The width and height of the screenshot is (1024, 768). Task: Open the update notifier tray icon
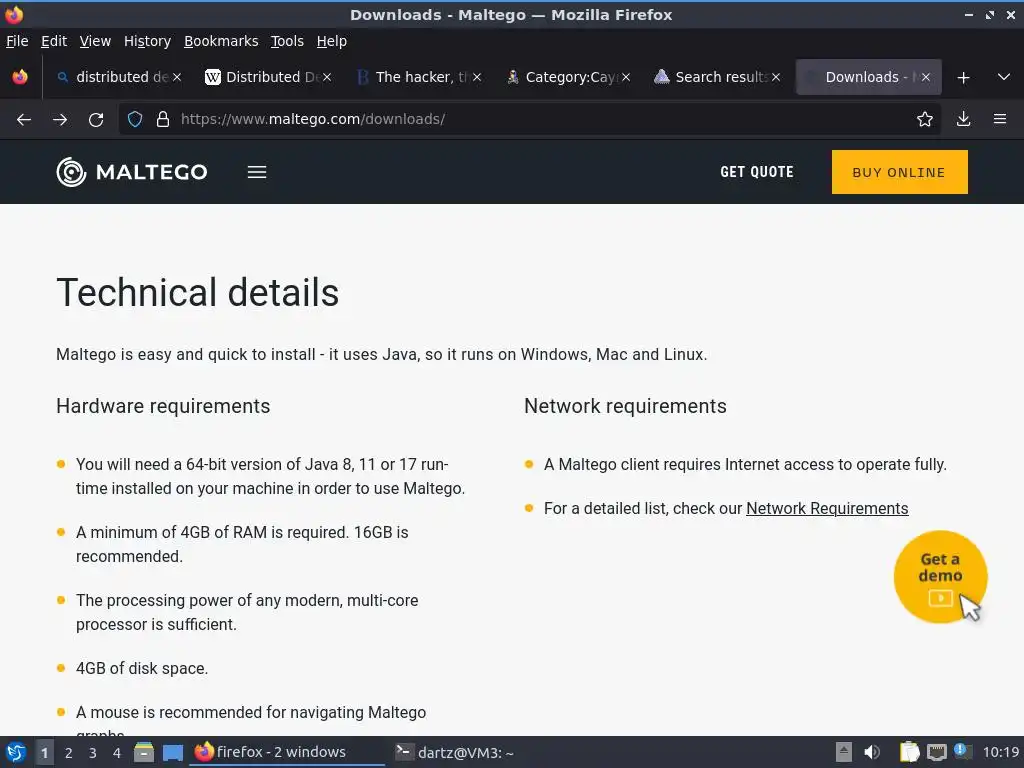click(x=962, y=751)
